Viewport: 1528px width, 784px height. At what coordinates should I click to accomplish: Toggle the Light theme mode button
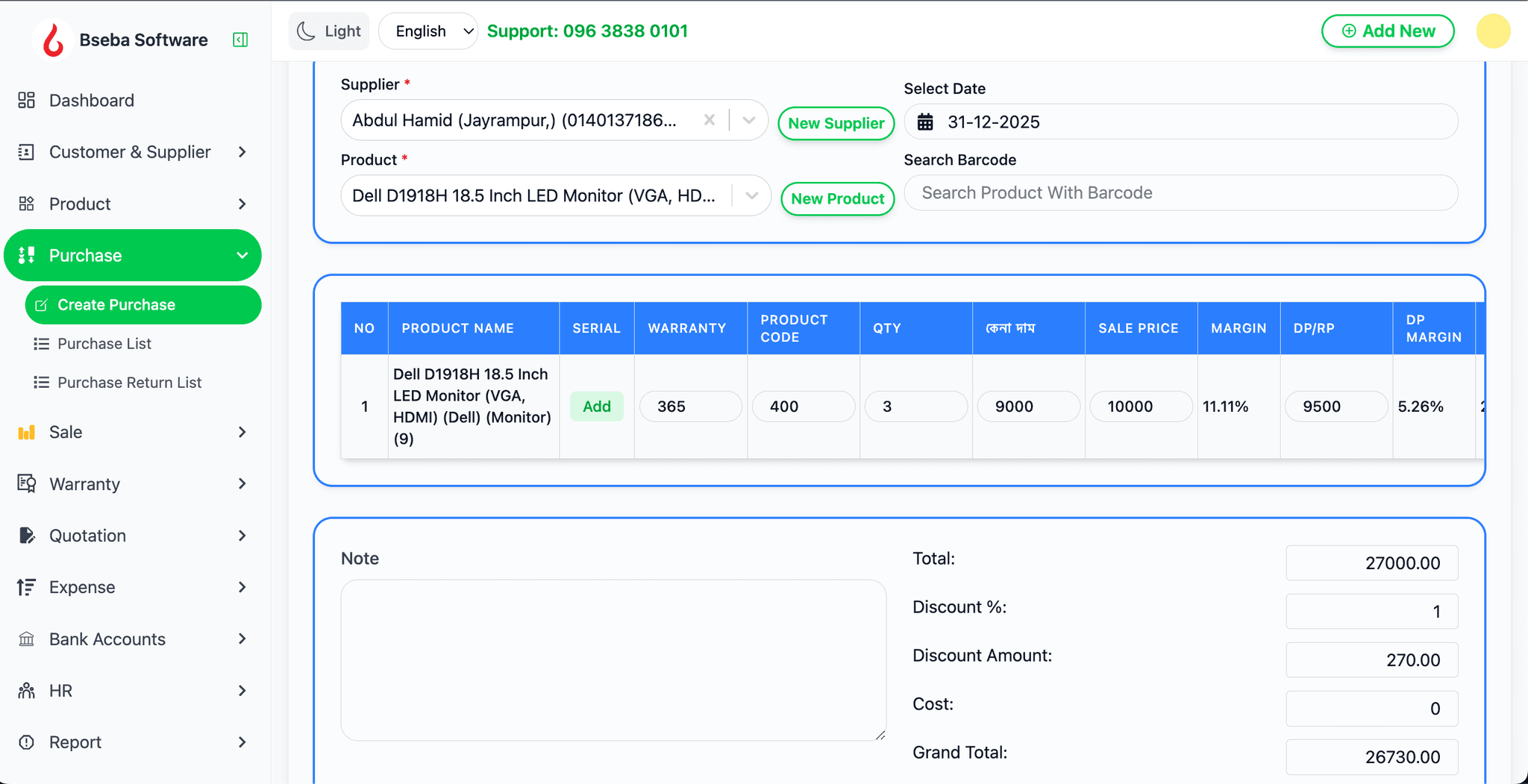329,31
